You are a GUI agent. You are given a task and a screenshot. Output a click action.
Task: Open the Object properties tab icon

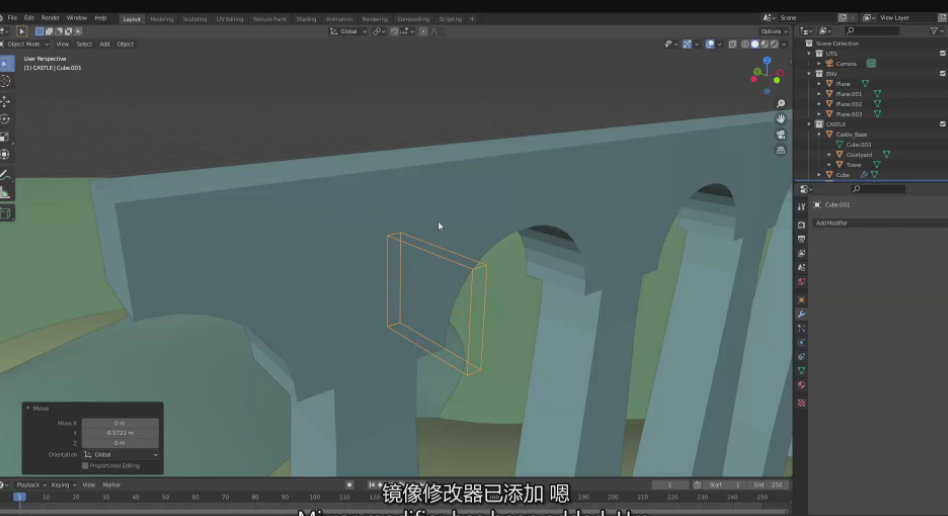pos(801,300)
